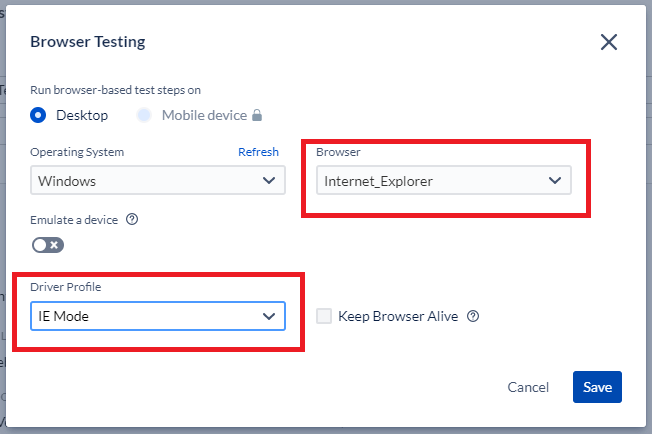Click the Refresh link above Operating System
The height and width of the screenshot is (434, 652).
tap(258, 152)
